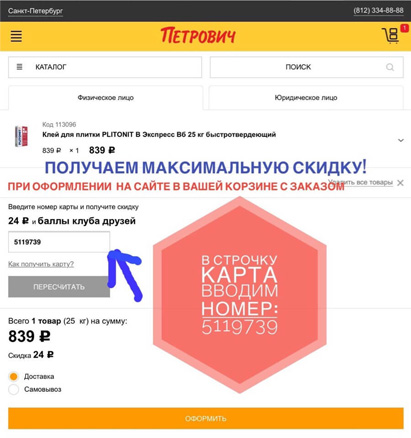The height and width of the screenshot is (438, 411).
Task: Open the Как получить карту? link
Action: pos(41,264)
